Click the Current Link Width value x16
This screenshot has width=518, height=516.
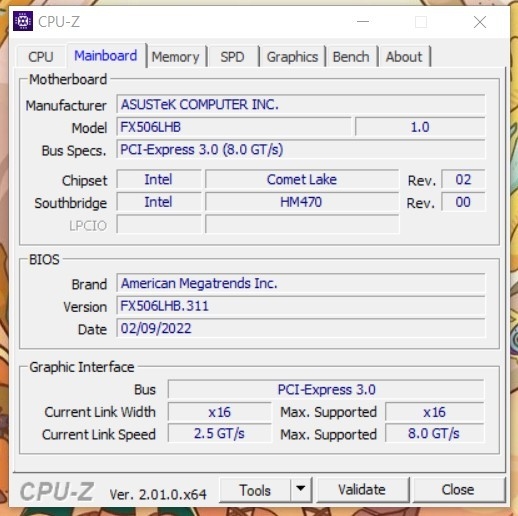(x=220, y=412)
